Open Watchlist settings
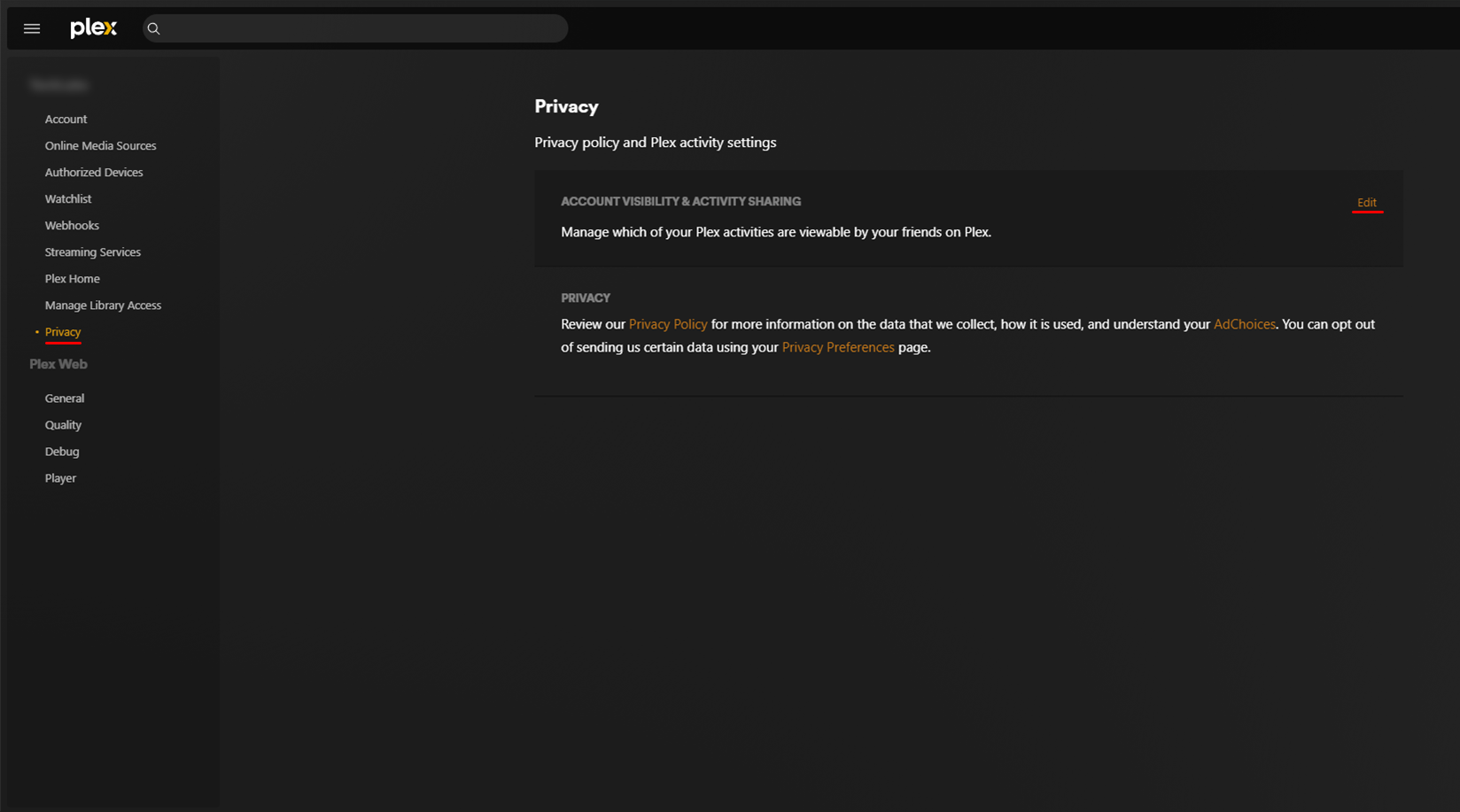This screenshot has width=1460, height=812. 67,198
